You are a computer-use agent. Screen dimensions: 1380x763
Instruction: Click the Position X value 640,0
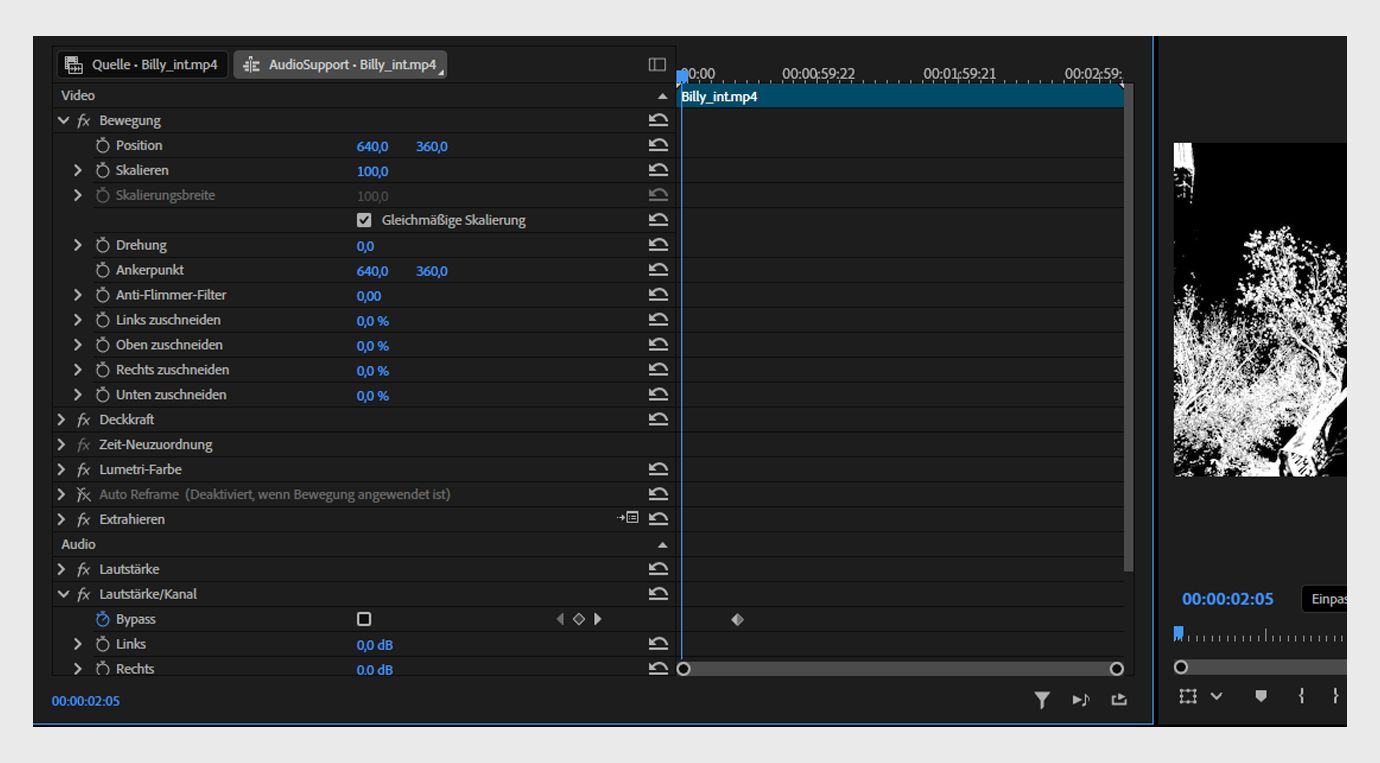[x=372, y=146]
